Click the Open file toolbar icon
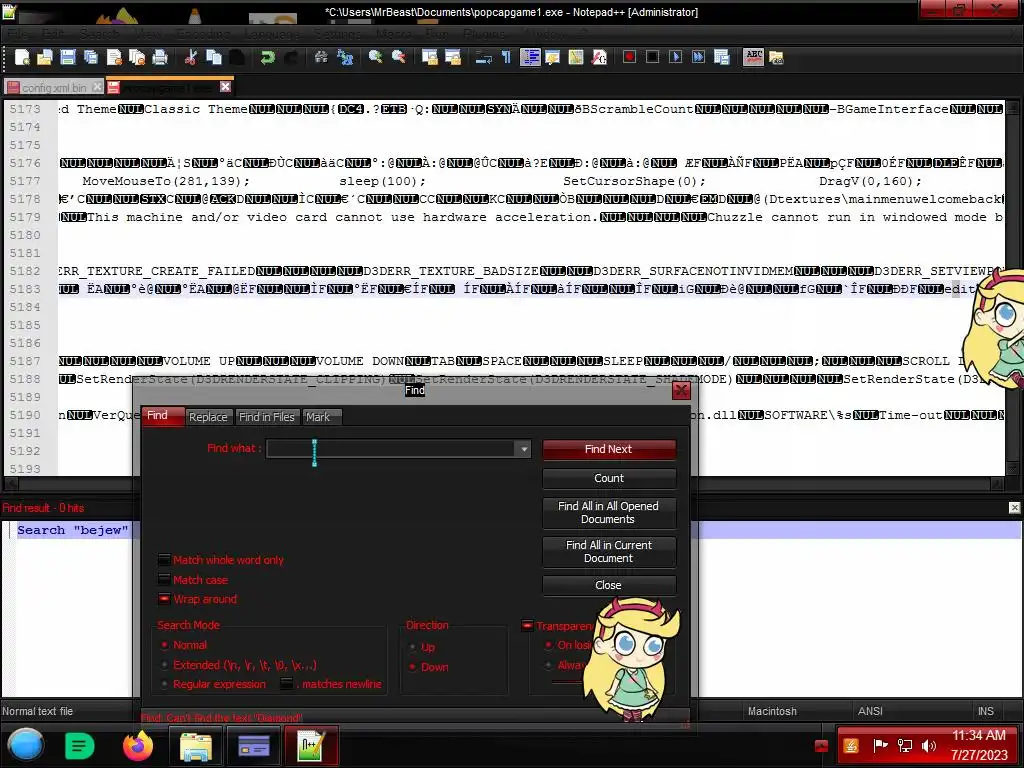This screenshot has width=1024, height=768. [44, 57]
